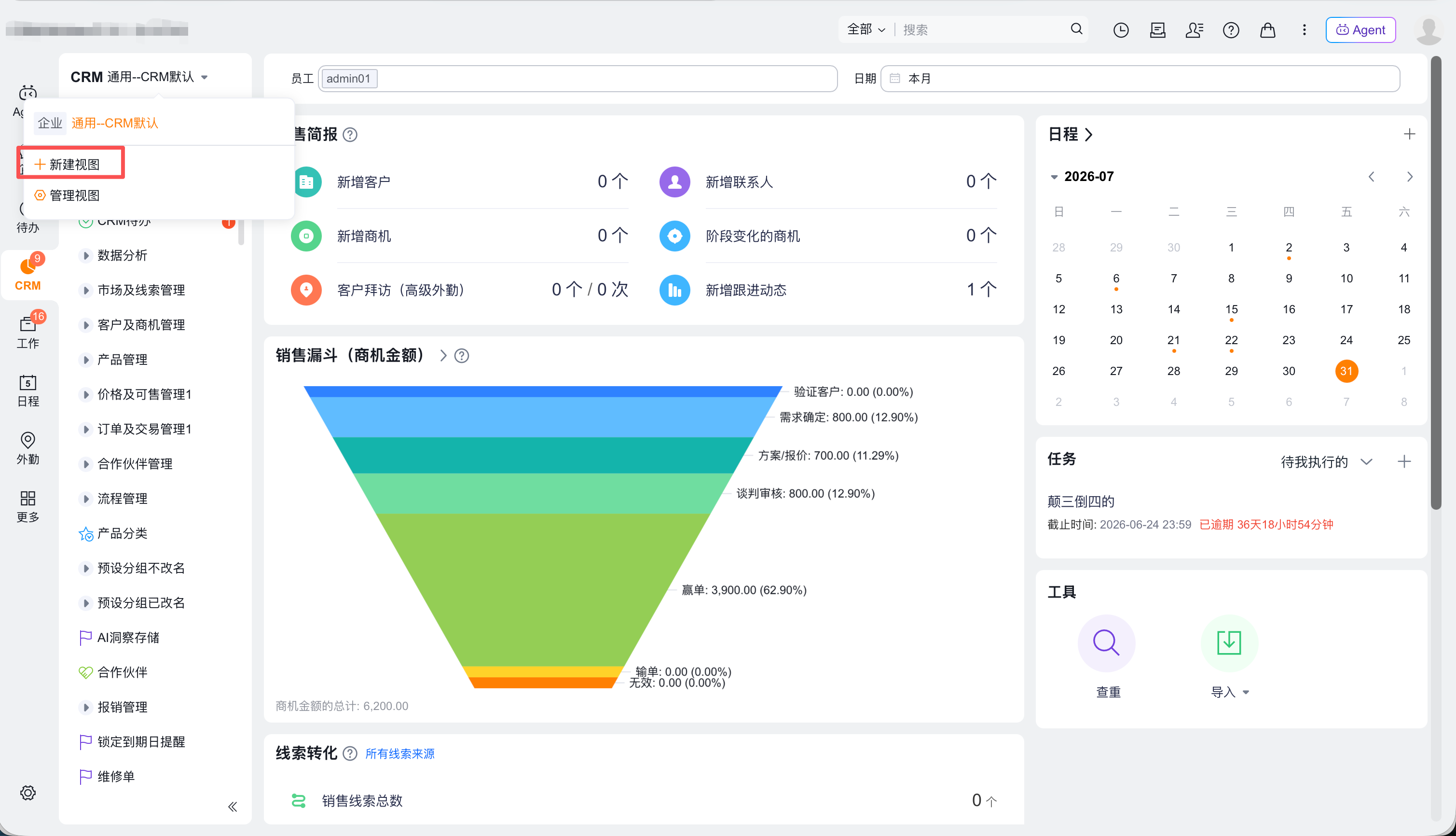Collapse the navigation panel with double arrows

(x=233, y=807)
